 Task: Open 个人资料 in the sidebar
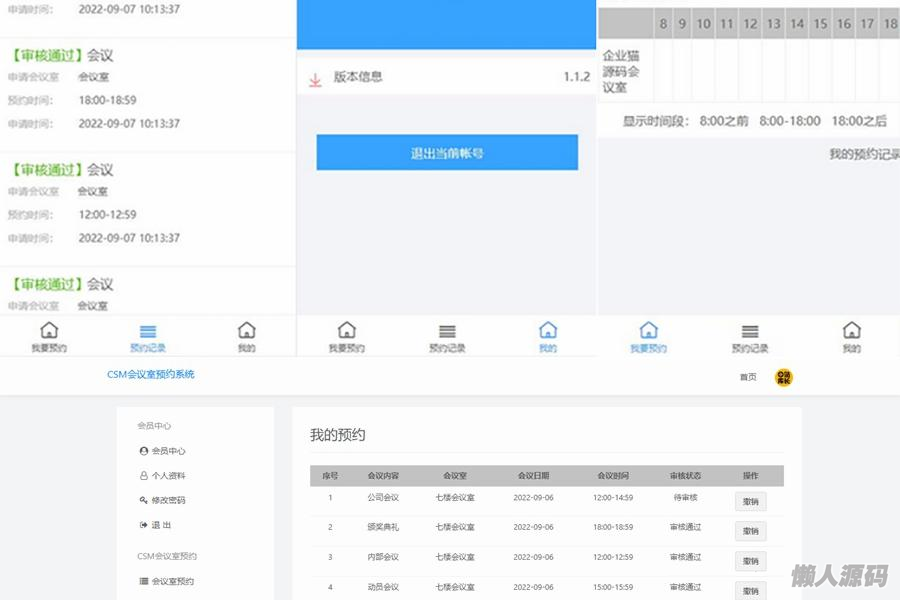168,476
